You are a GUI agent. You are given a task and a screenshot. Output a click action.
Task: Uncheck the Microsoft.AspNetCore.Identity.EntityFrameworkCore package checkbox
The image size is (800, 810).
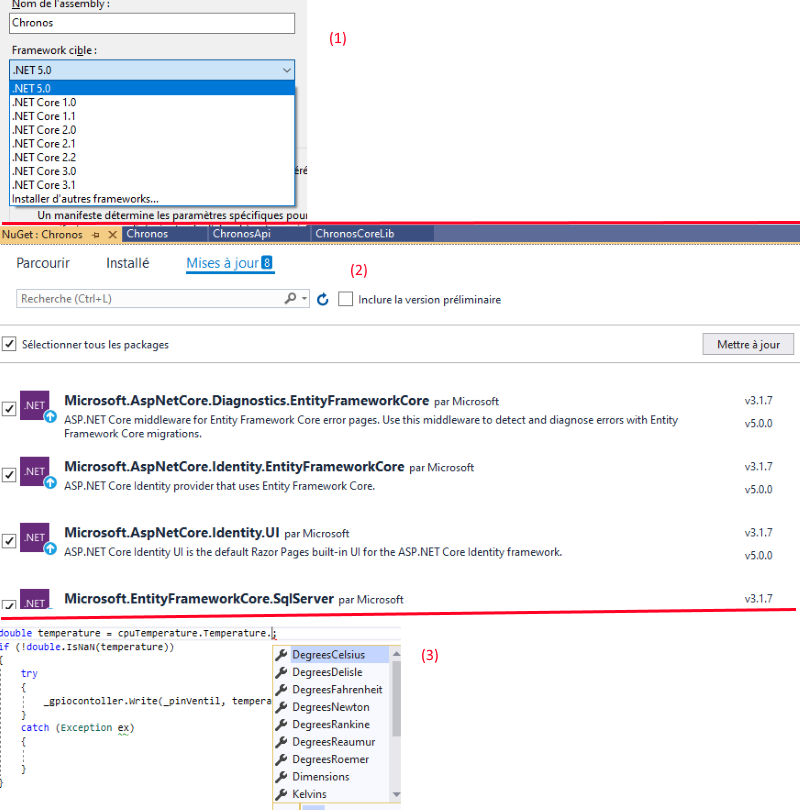pos(9,475)
